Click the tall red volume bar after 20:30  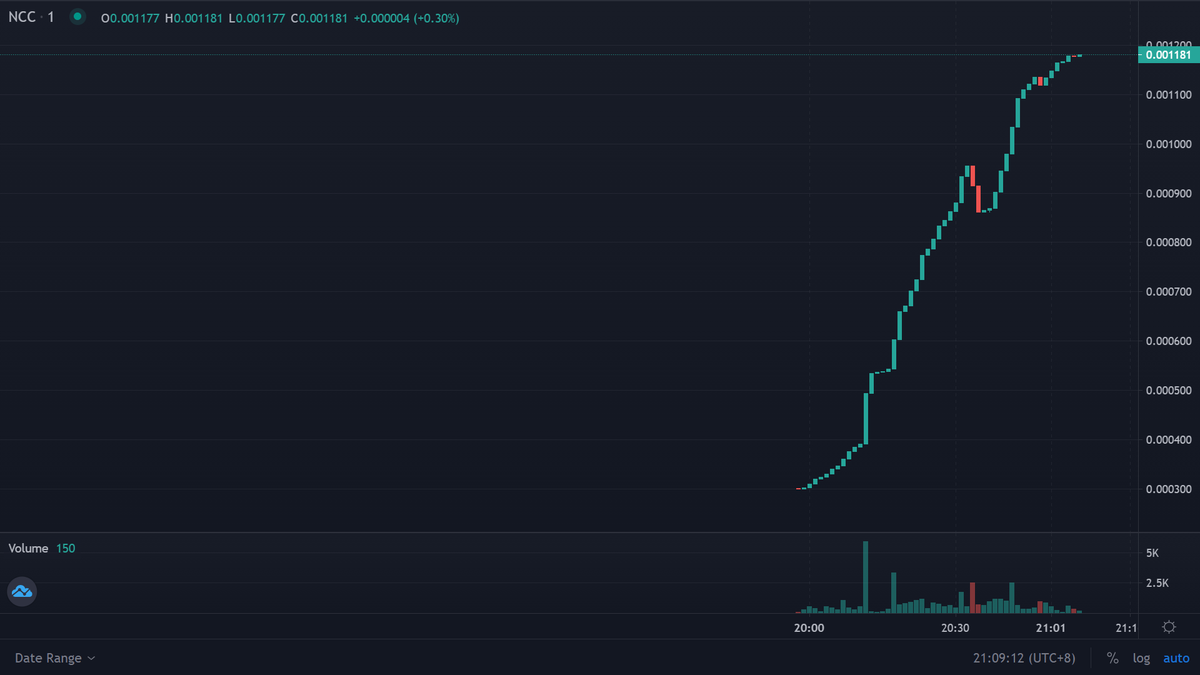(x=972, y=598)
